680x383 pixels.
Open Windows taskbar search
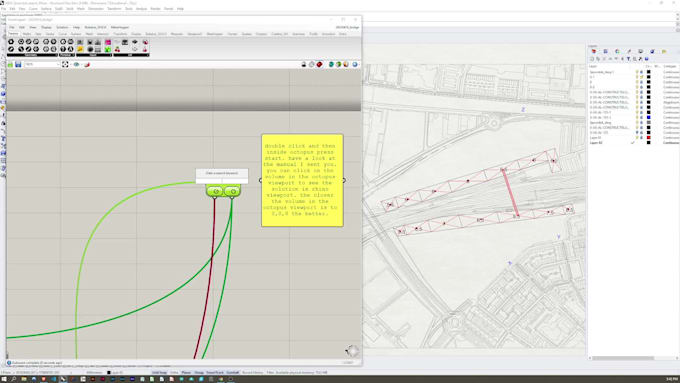(14, 379)
